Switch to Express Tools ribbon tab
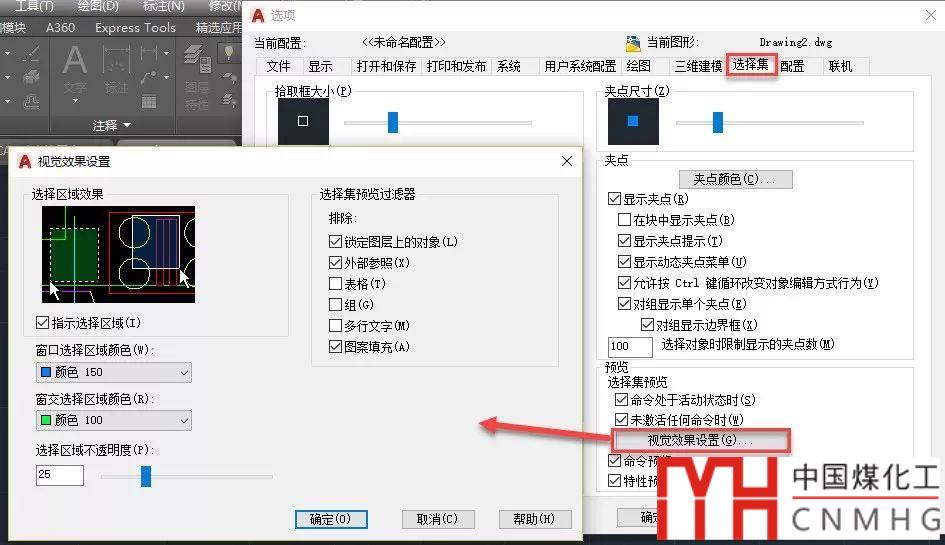 coord(136,28)
